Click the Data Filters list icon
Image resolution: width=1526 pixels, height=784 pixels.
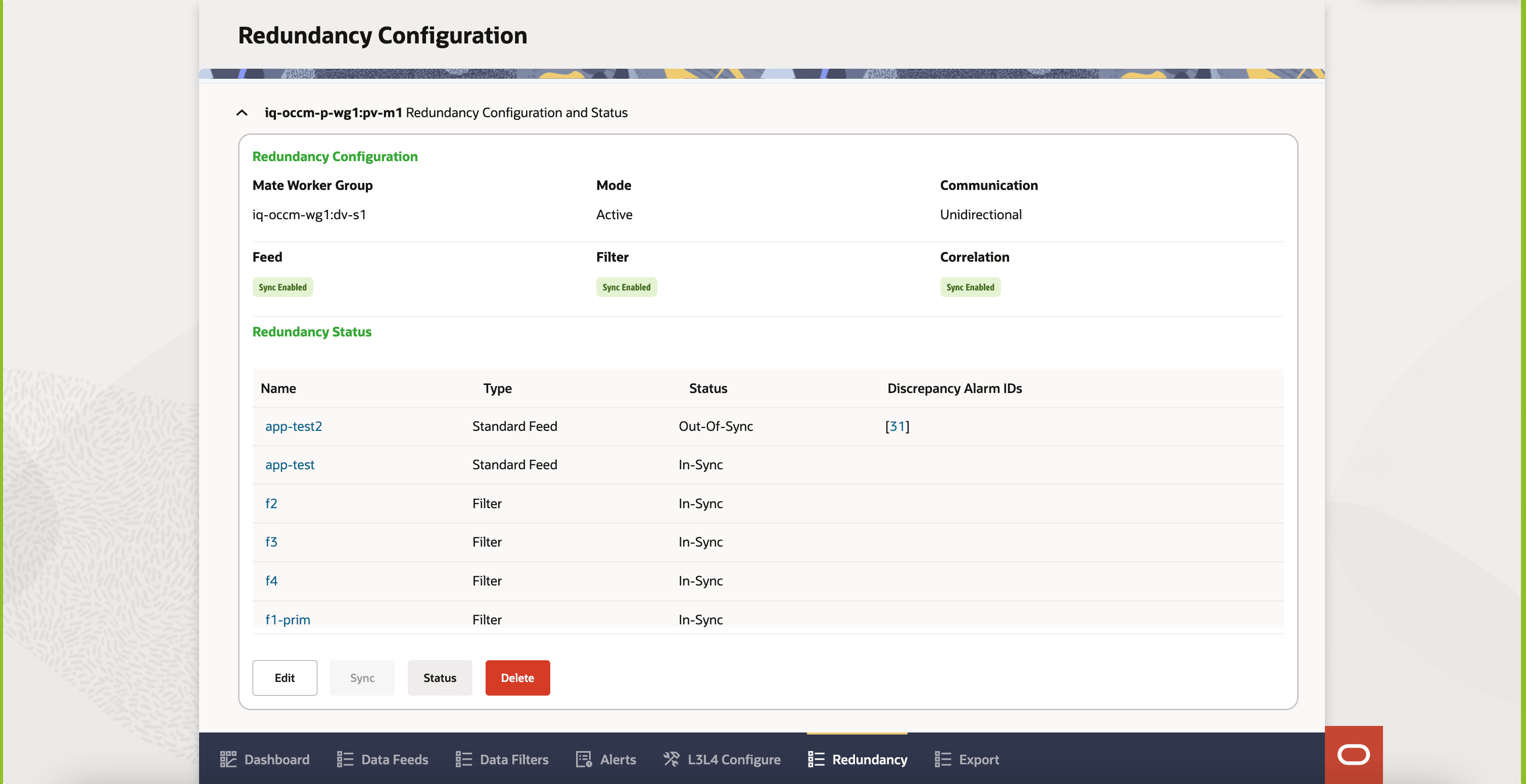(463, 759)
